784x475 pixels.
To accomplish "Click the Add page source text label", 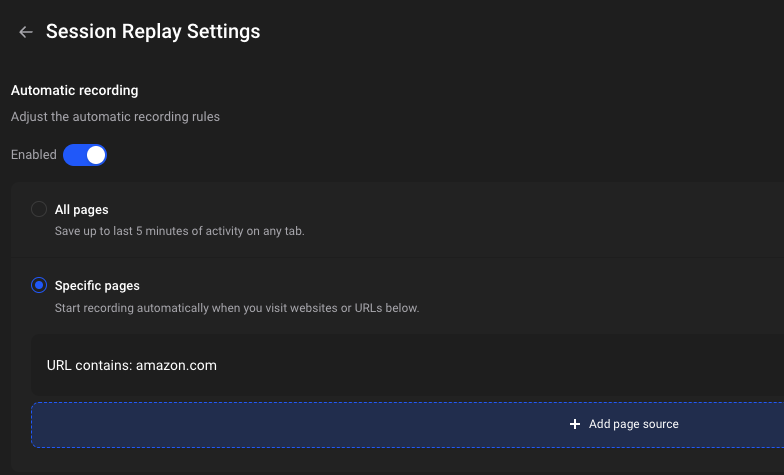I will [634, 424].
